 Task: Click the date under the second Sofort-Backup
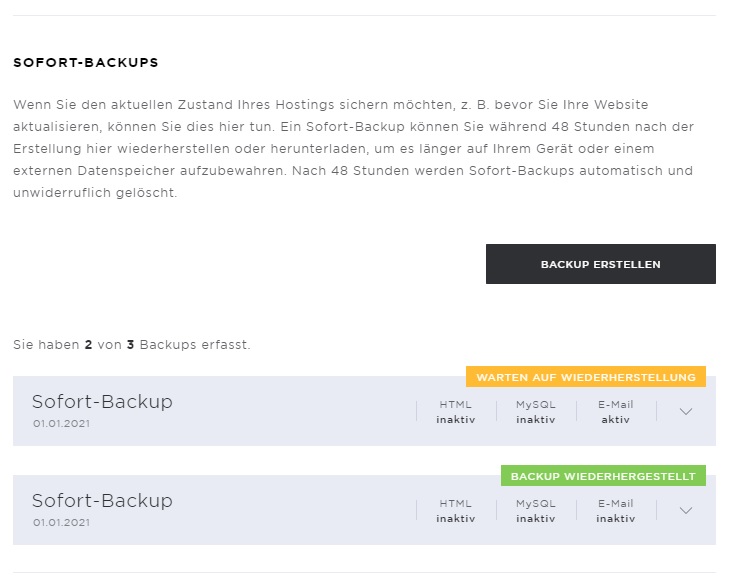(x=61, y=522)
